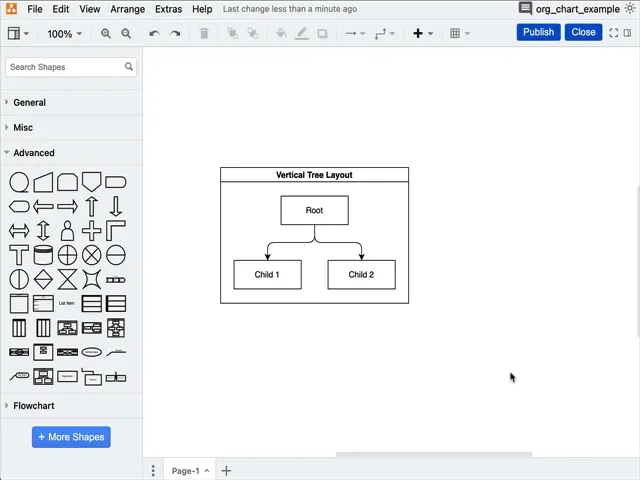Click the Zoom In magnifier icon

coord(106,33)
